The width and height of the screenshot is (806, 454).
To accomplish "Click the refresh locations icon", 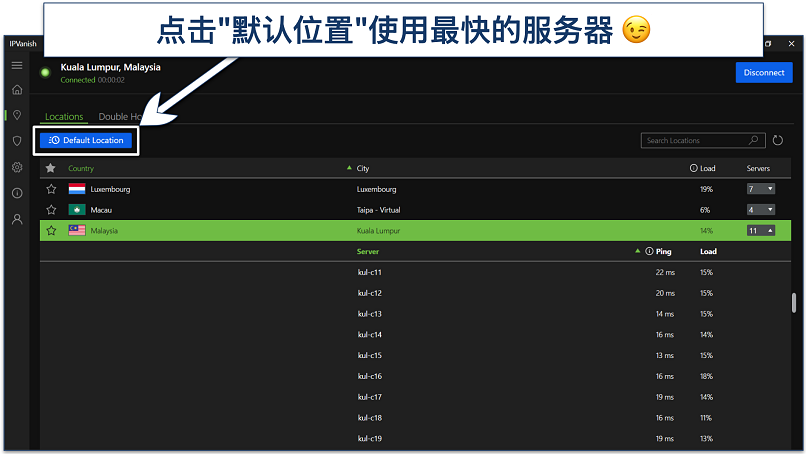I will 778,140.
